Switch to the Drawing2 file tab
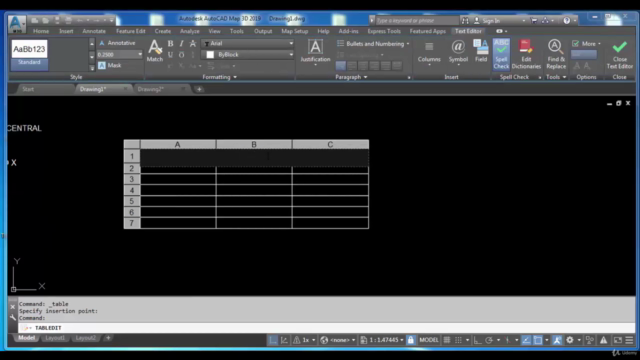Image resolution: width=640 pixels, height=360 pixels. [151, 89]
